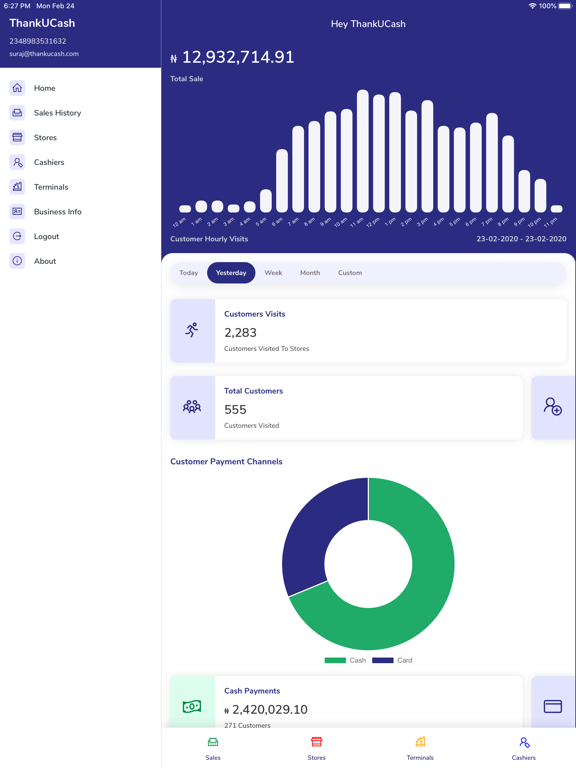Click the Hey ThankUCash greeting

pyautogui.click(x=368, y=24)
